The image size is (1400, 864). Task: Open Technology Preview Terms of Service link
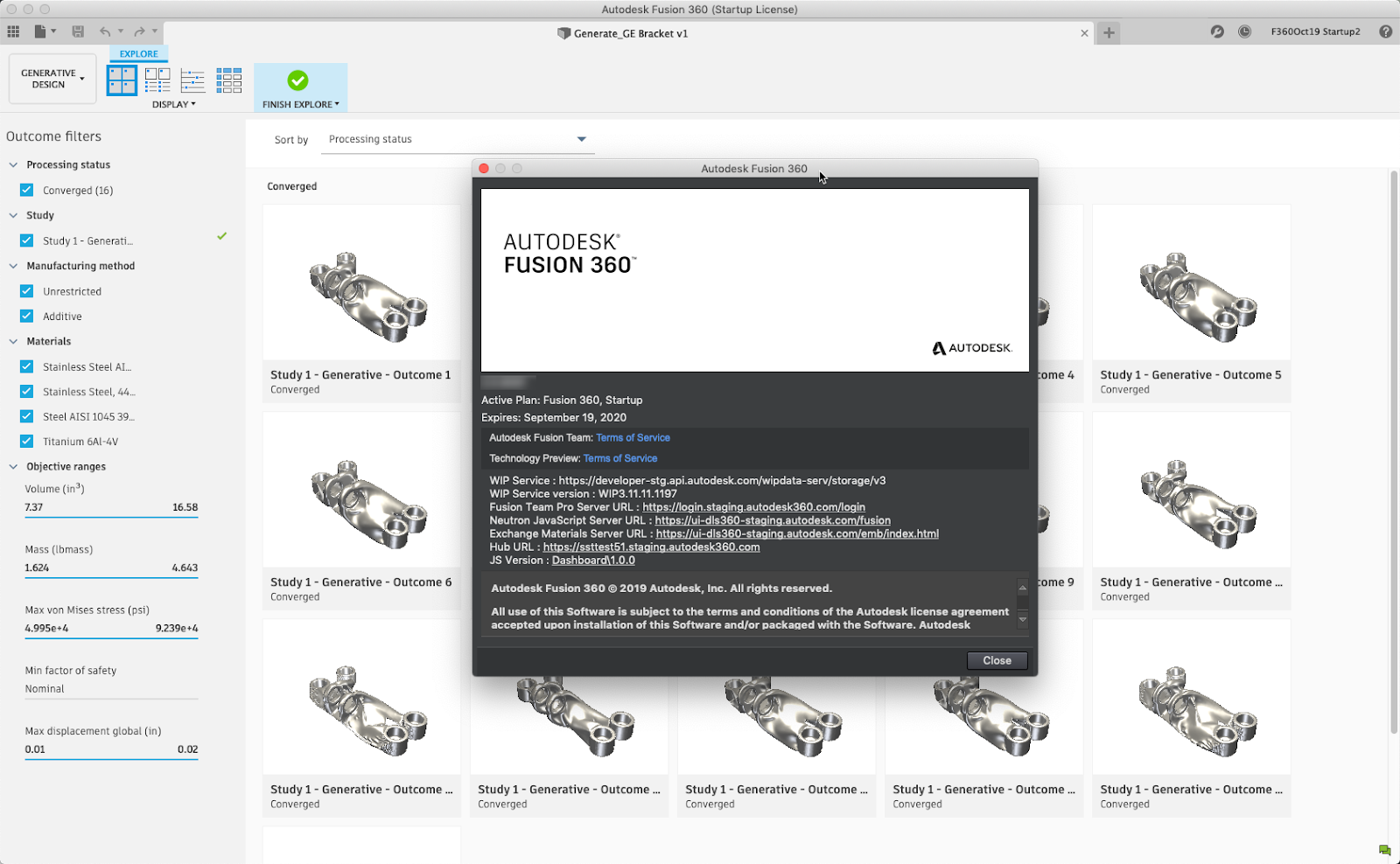[620, 458]
